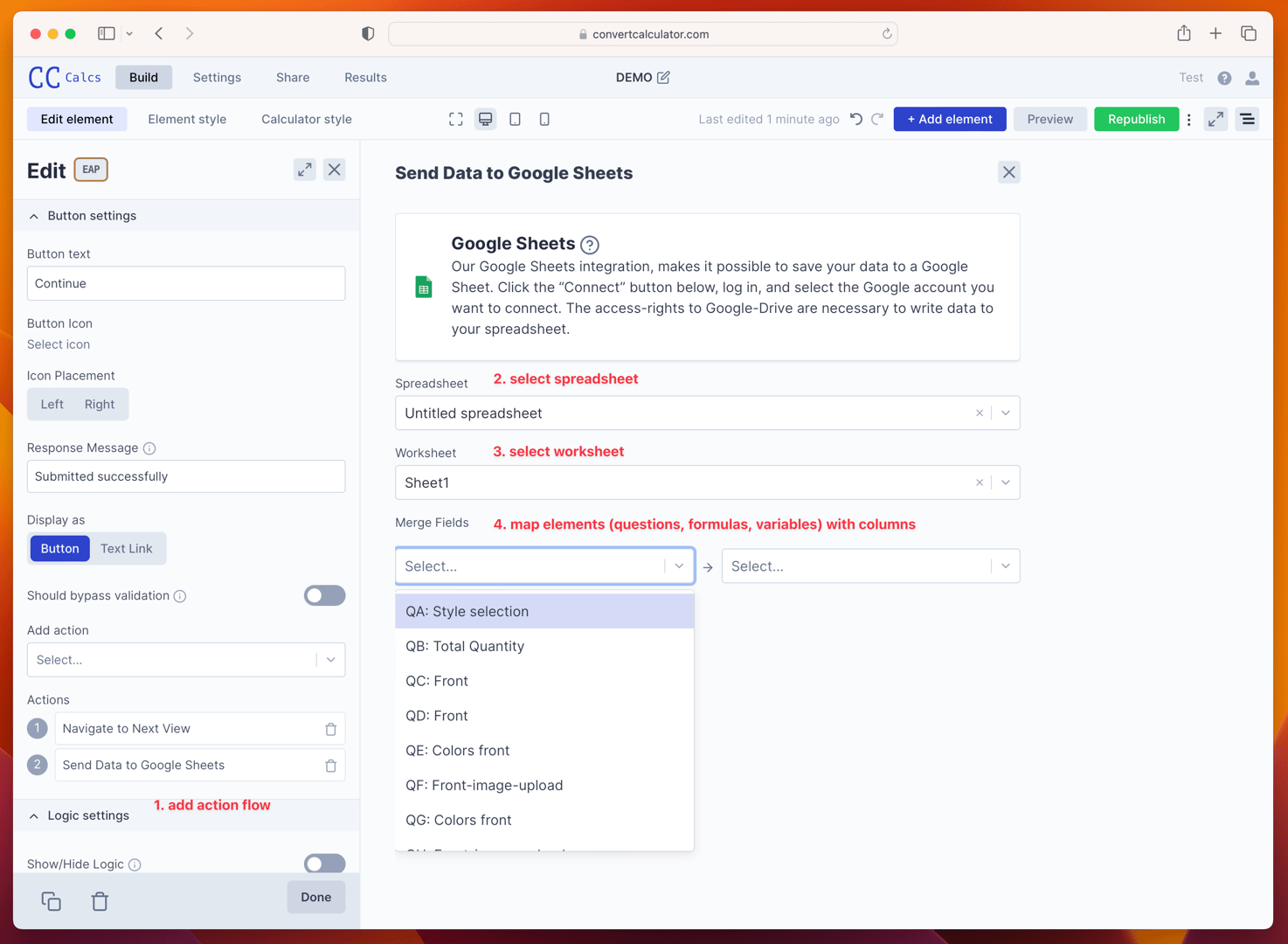The width and height of the screenshot is (1288, 944).
Task: Toggle the Should bypass validation switch
Action: coord(324,595)
